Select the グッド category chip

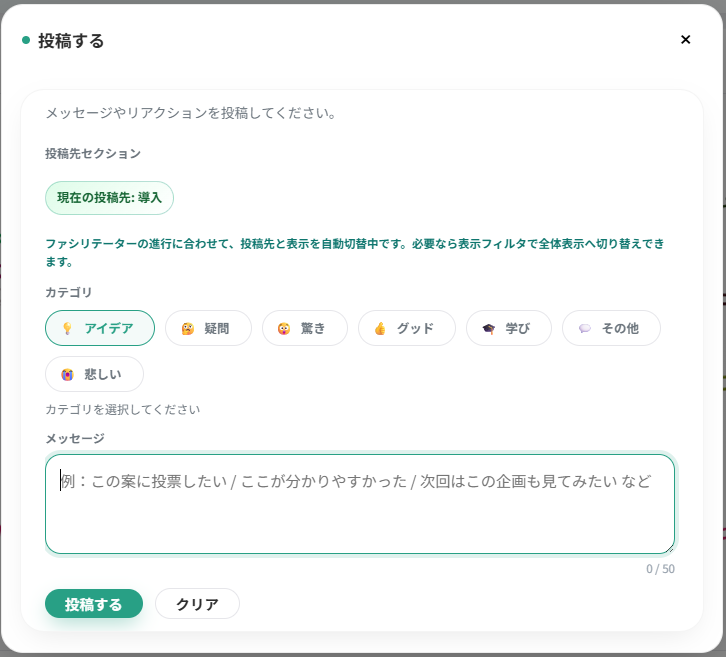407,328
